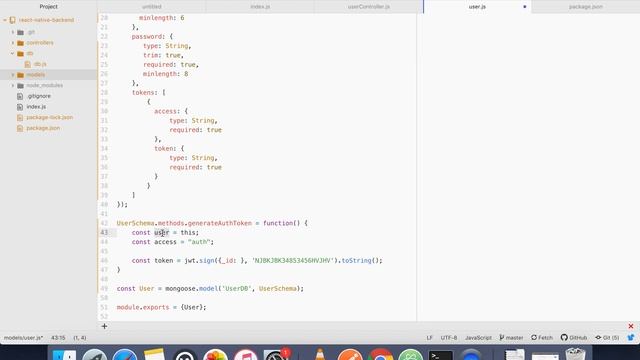Click the controllers folder icon
Viewport: 640px width, 360px height.
pos(20,43)
